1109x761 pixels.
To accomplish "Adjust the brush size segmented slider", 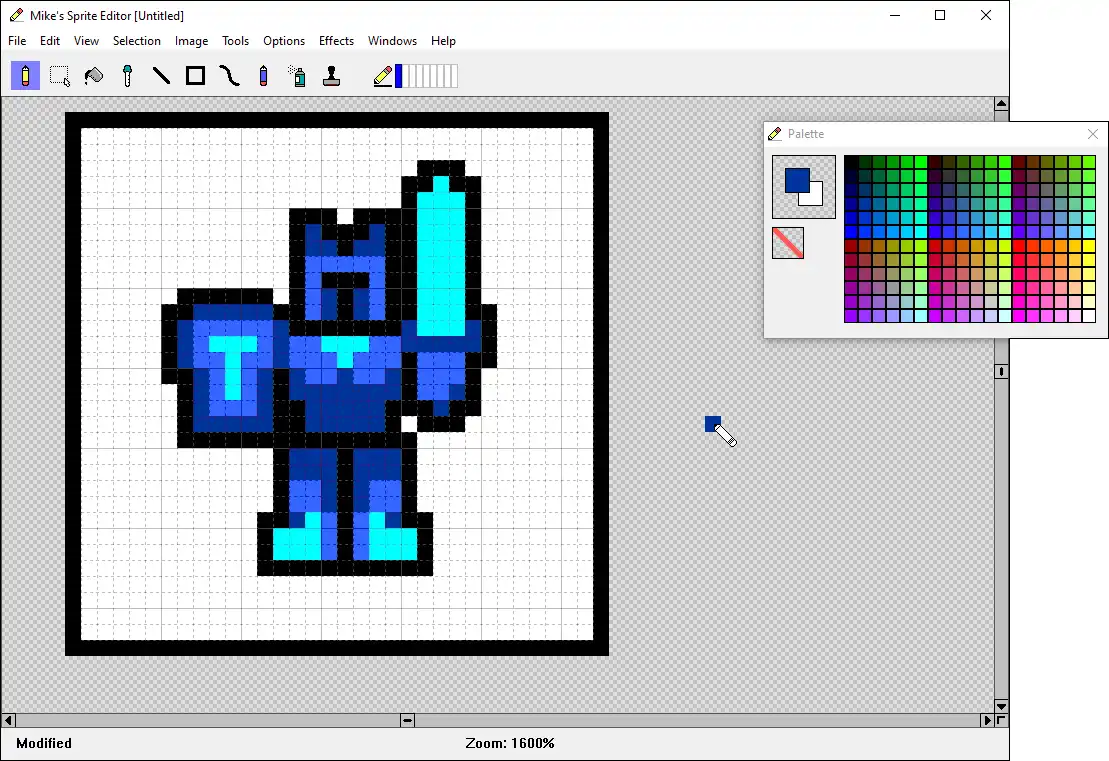I will tap(426, 76).
